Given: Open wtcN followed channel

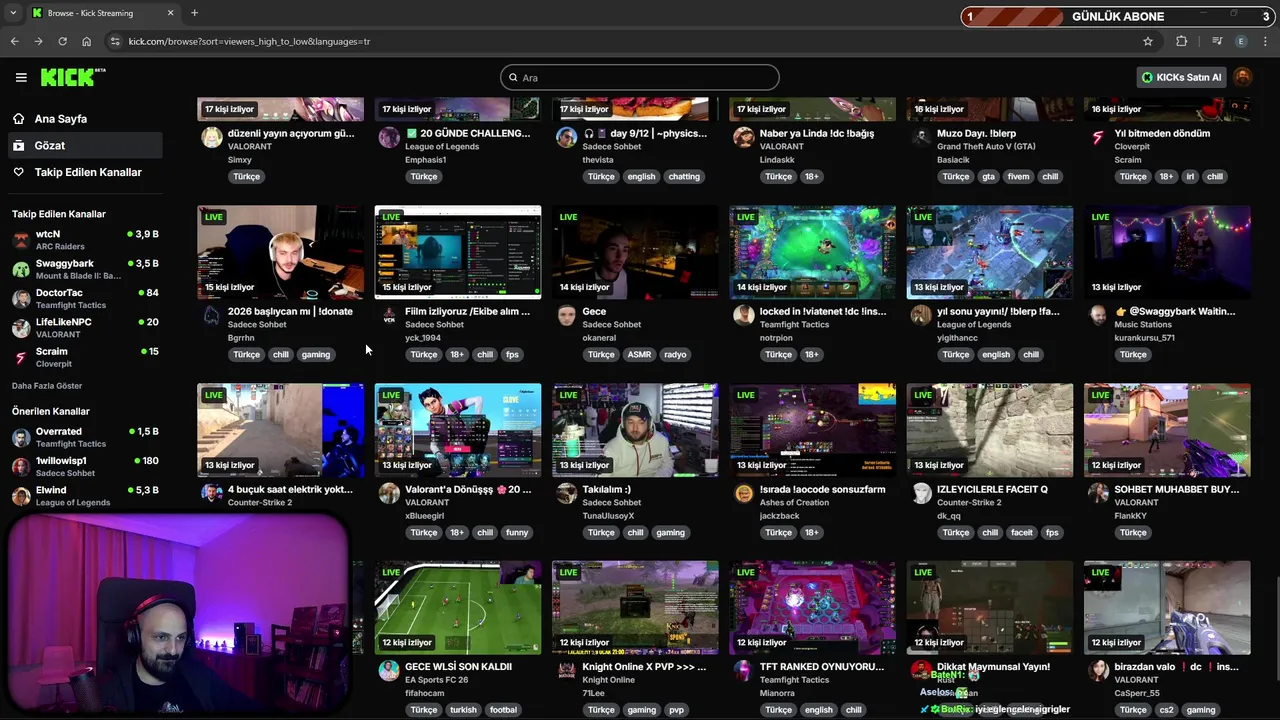Looking at the screenshot, I should coord(85,240).
